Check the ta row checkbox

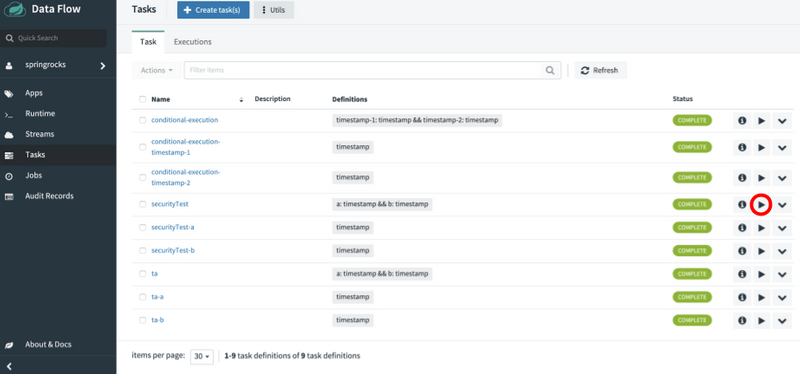tap(142, 274)
